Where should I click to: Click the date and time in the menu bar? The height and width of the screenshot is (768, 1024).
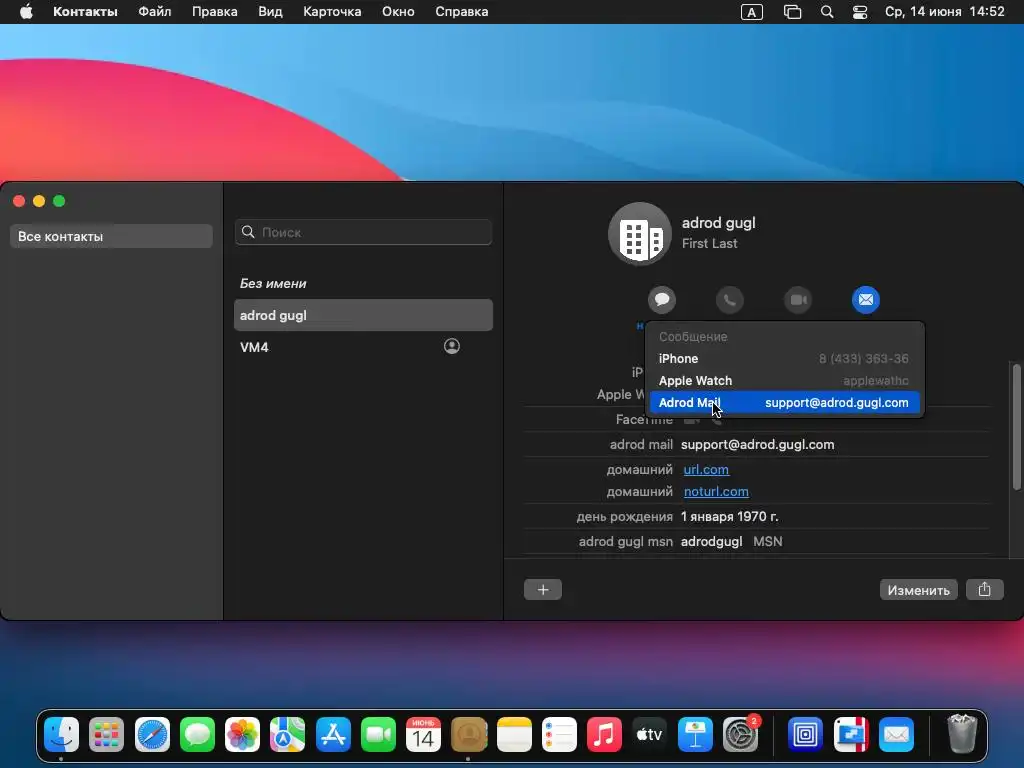coord(944,12)
